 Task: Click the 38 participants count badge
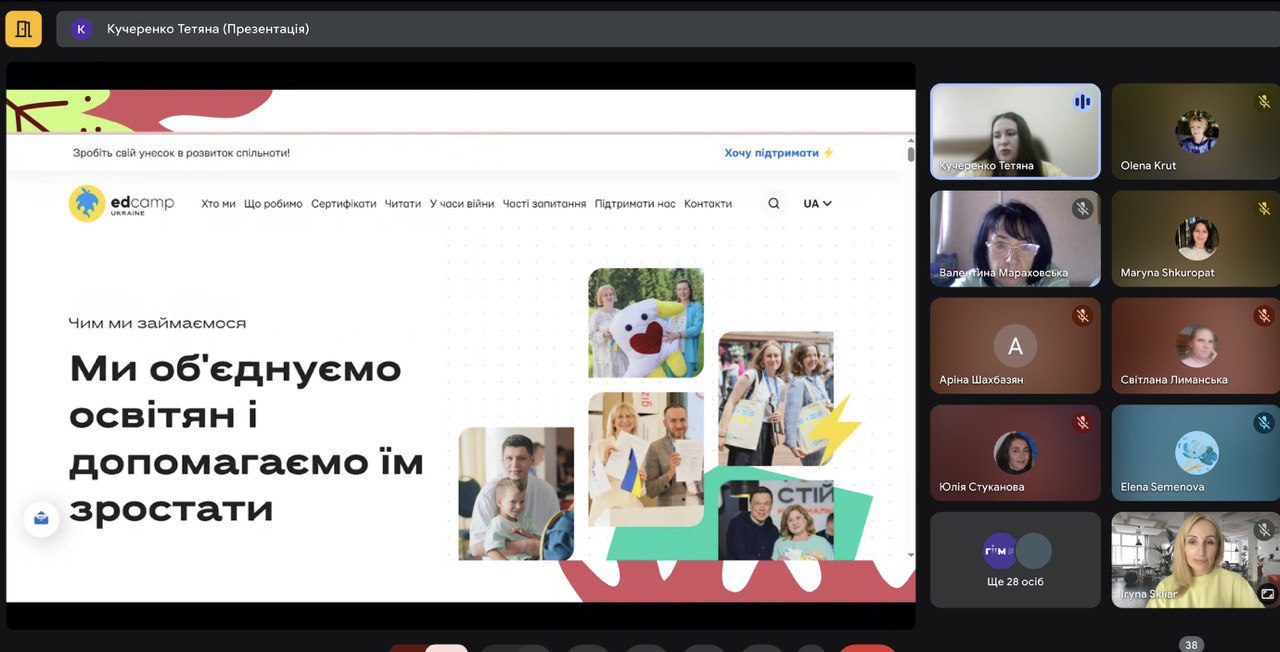coord(1190,645)
